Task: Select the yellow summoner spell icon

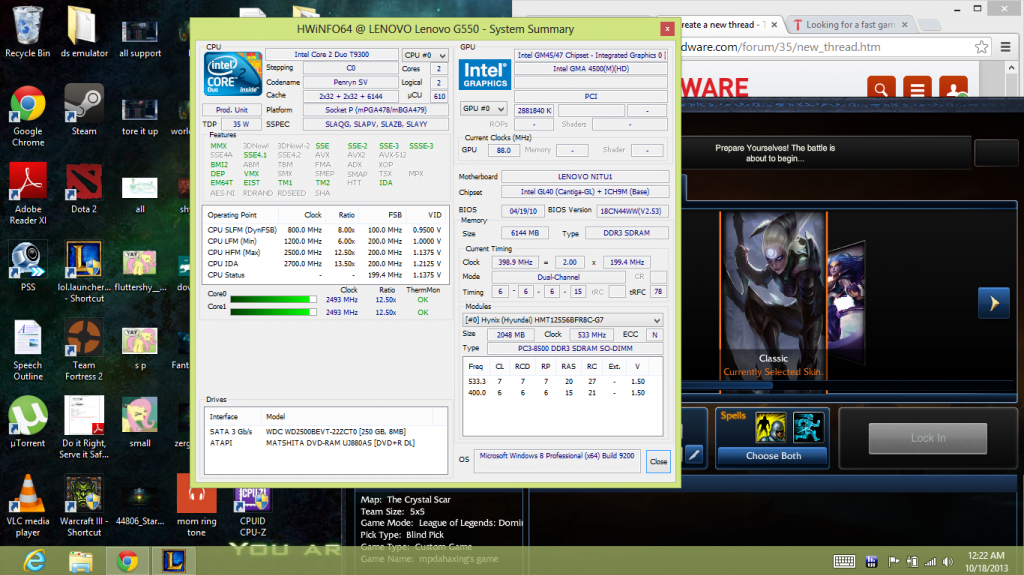Action: tap(769, 427)
